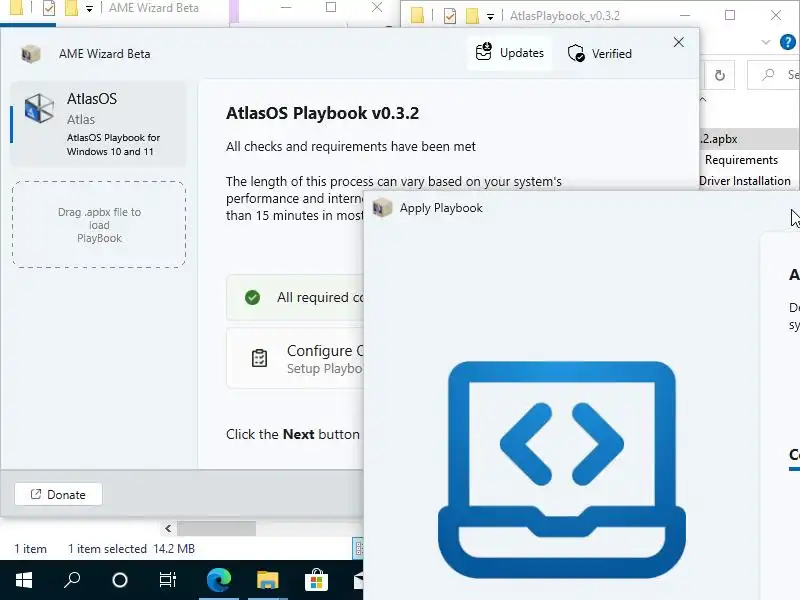
Task: Select the AtlasOS playbook entry in sidebar
Action: pyautogui.click(x=98, y=124)
